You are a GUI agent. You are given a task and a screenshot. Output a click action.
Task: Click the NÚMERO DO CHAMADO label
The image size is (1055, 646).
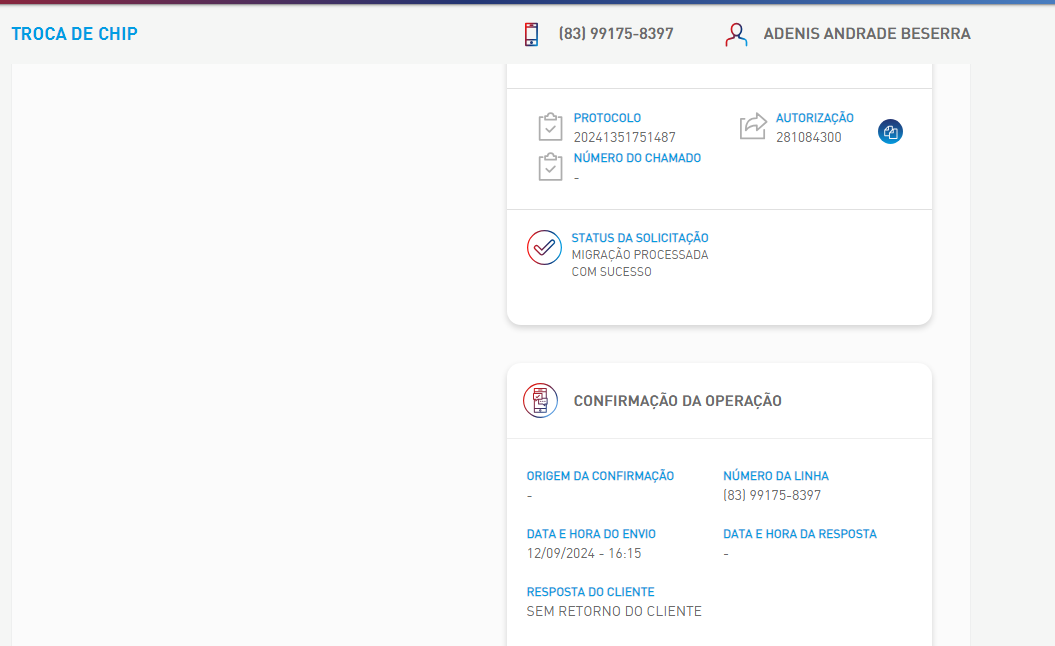(637, 157)
